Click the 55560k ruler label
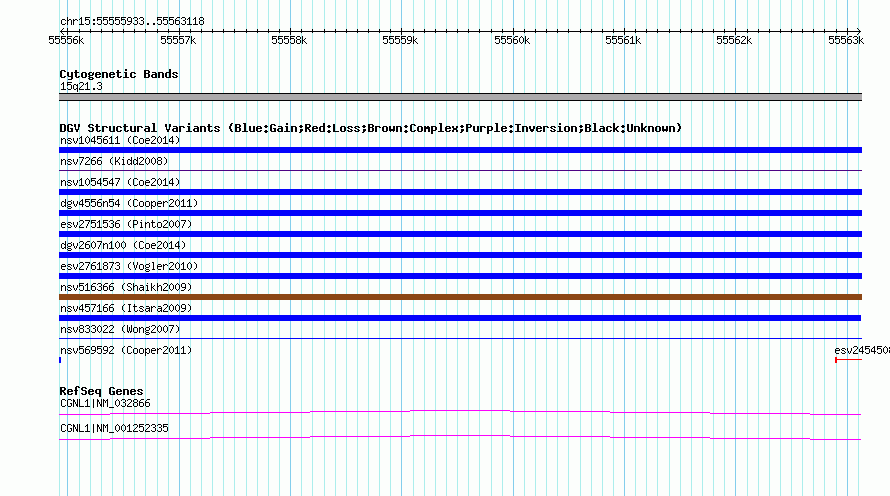Viewport: 890px width, 496px height. click(x=512, y=40)
